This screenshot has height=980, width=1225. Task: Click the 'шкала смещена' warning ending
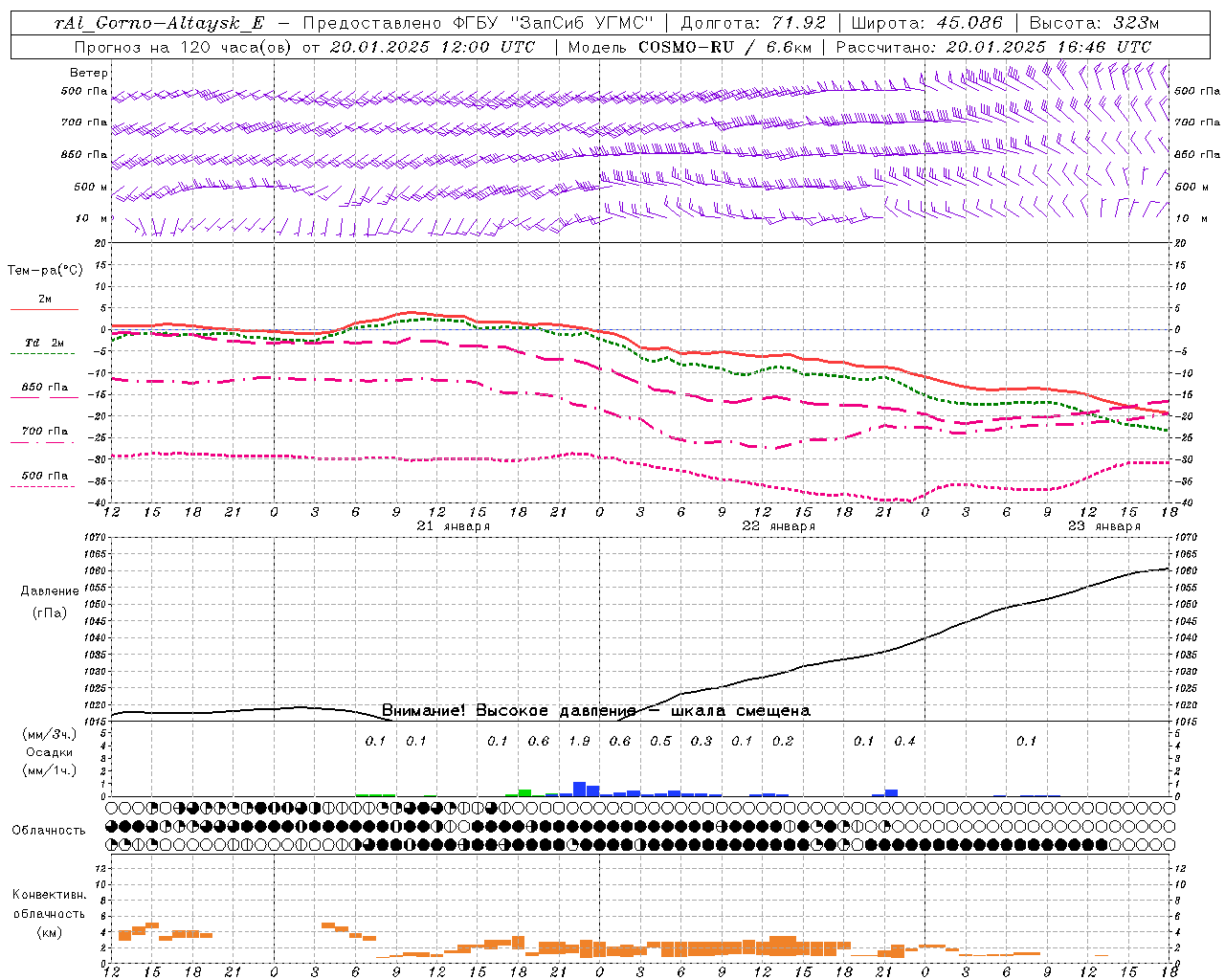741,711
